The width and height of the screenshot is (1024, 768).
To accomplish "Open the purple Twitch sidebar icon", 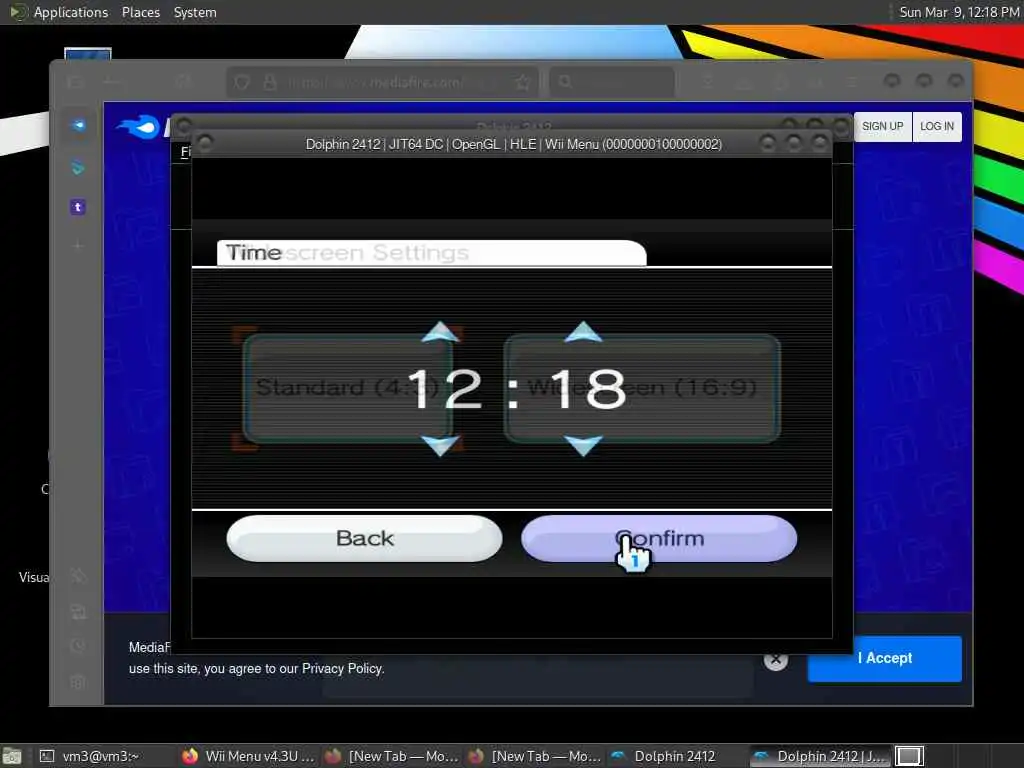I will coord(78,207).
